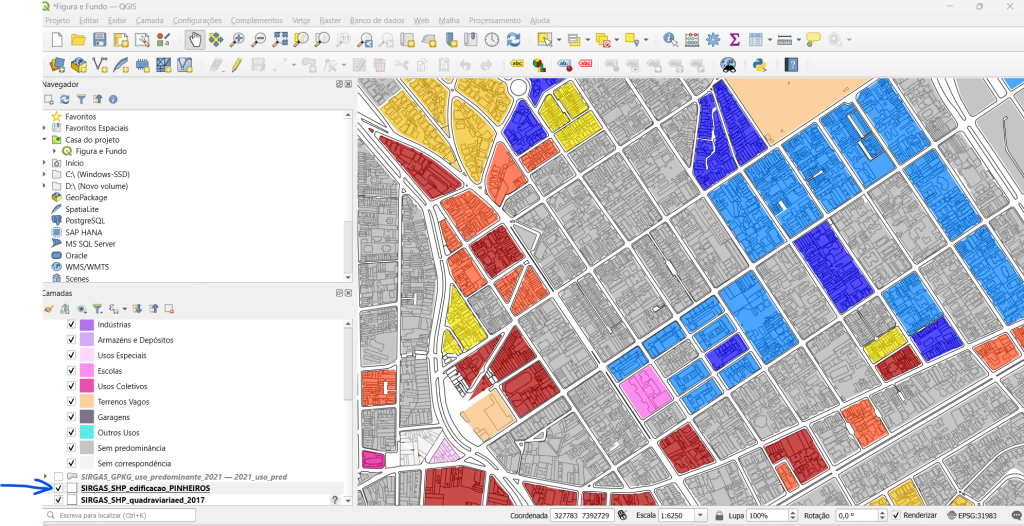
Task: Open the Python Console
Action: point(760,64)
